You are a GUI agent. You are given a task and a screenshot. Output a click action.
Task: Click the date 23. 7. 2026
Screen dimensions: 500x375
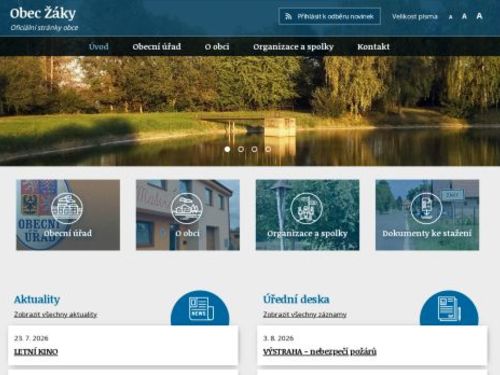31,338
